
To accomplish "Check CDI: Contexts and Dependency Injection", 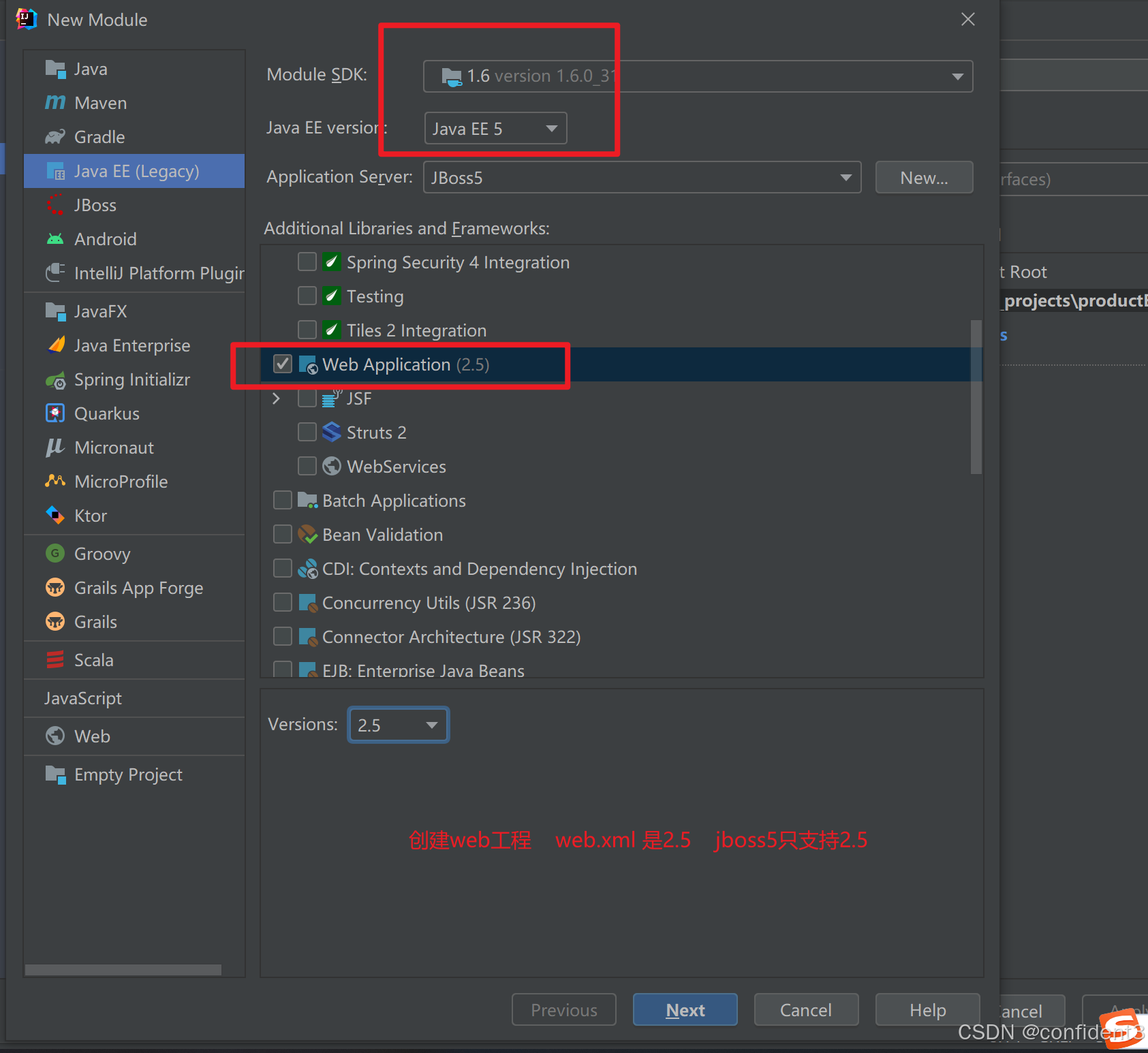I will pyautogui.click(x=283, y=569).
